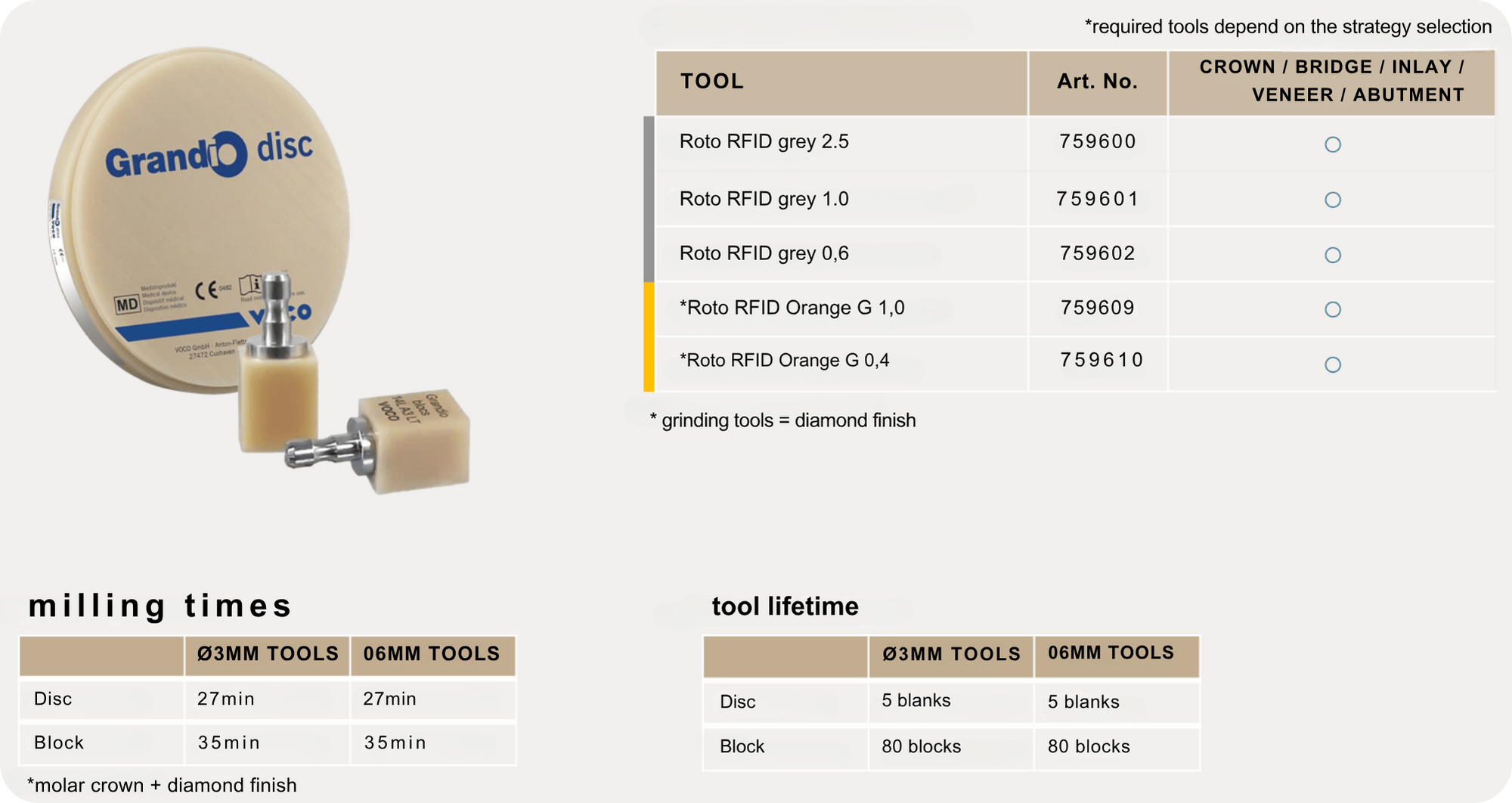1512x803 pixels.
Task: Click Block row label in tool lifetime
Action: click(x=742, y=746)
